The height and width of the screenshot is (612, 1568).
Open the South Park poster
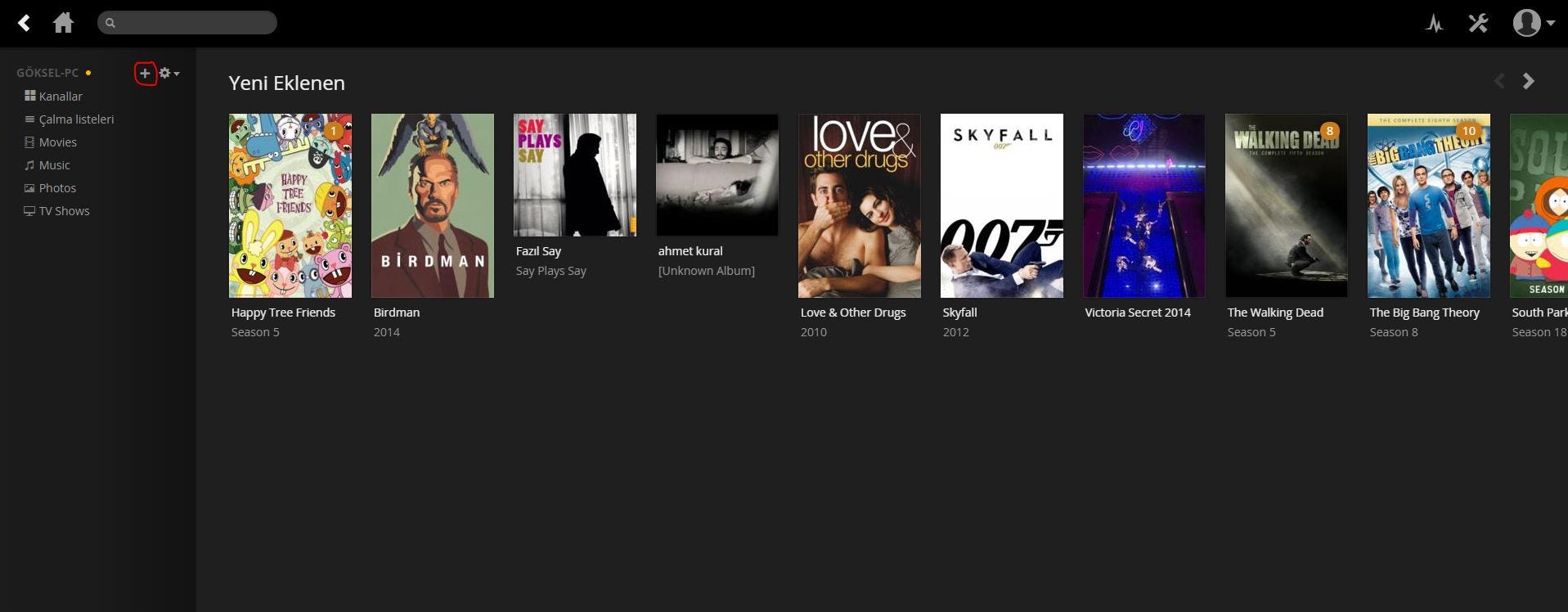click(x=1539, y=205)
